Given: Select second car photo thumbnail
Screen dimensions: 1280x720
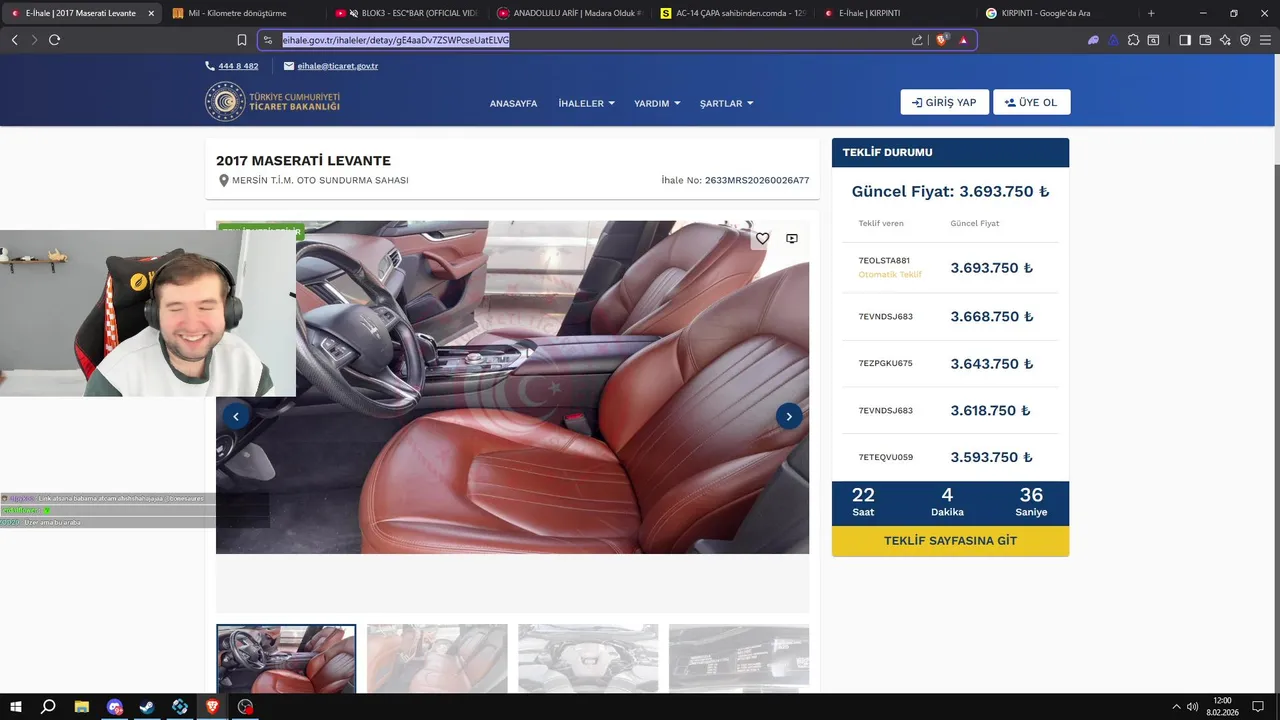Looking at the screenshot, I should pyautogui.click(x=437, y=659).
